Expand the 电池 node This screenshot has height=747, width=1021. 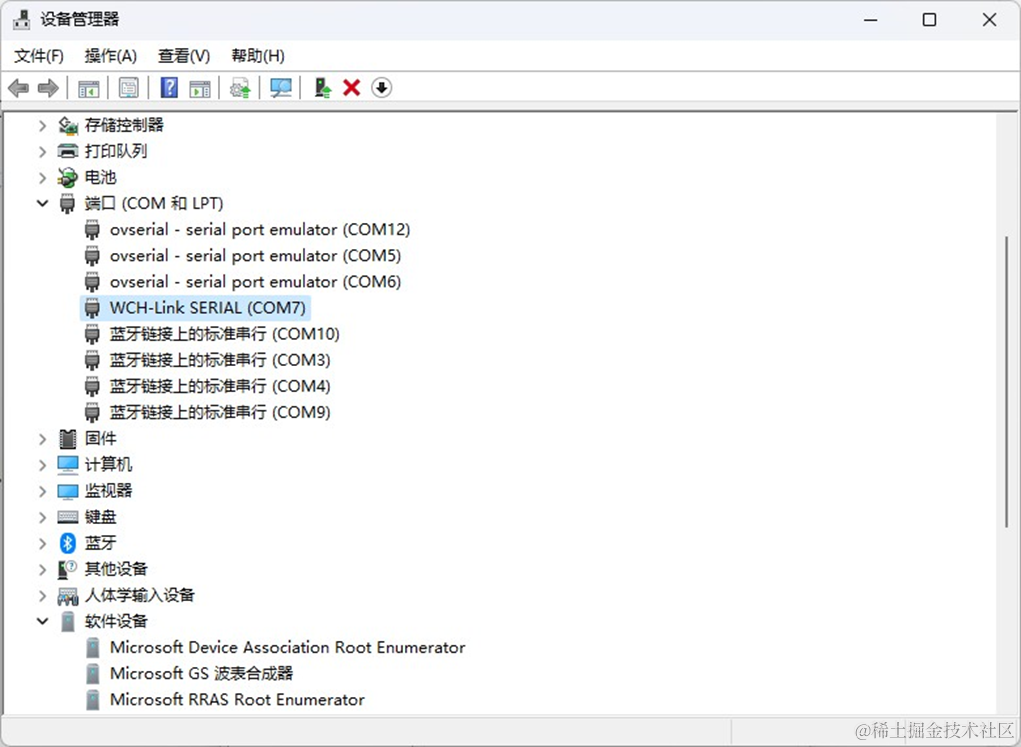[42, 177]
